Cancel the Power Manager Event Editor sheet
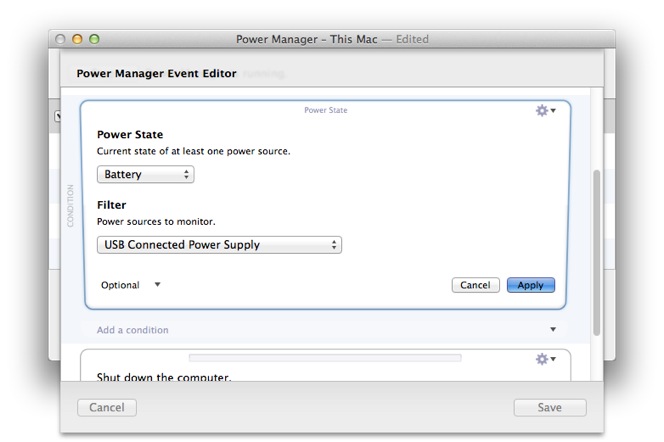This screenshot has width=664, height=442. tap(107, 407)
